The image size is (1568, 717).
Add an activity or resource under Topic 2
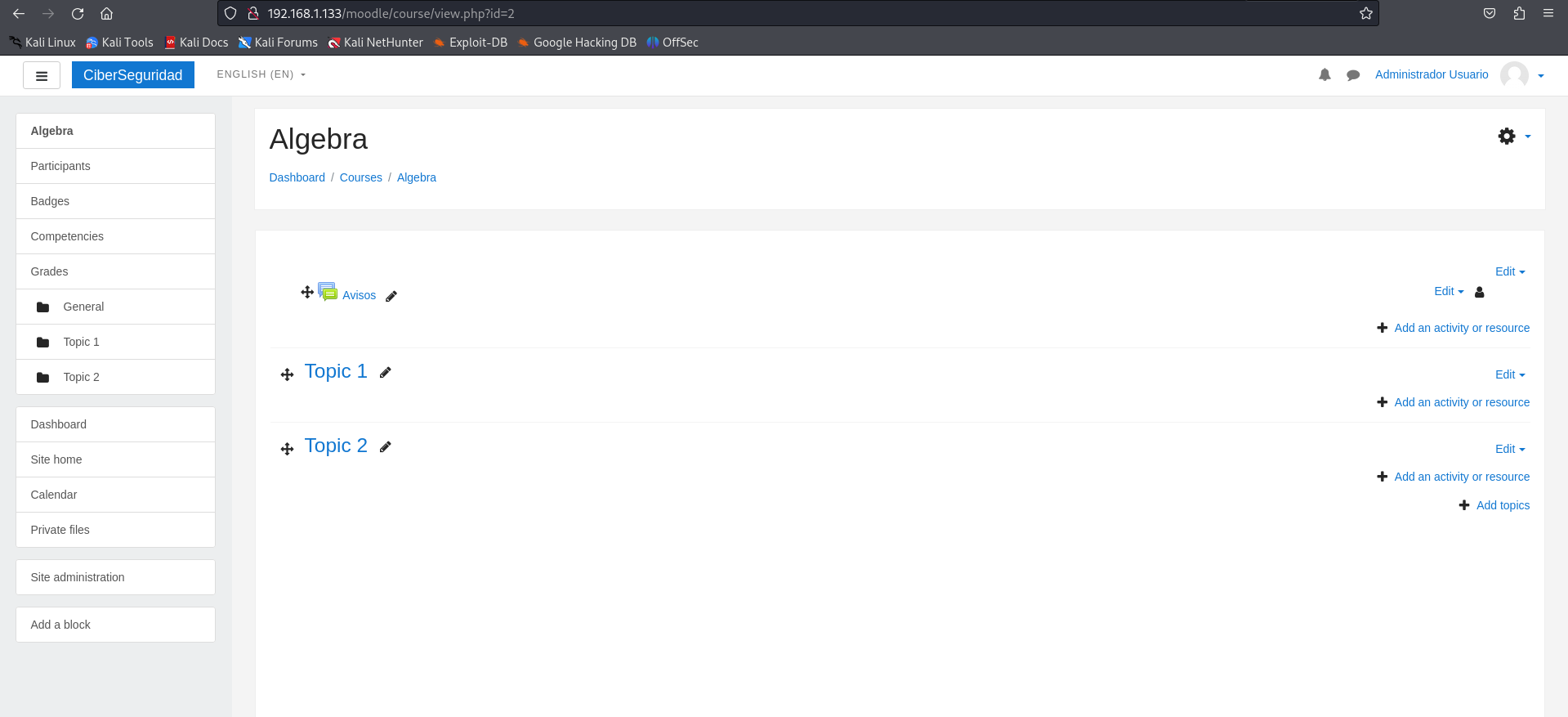click(1462, 477)
